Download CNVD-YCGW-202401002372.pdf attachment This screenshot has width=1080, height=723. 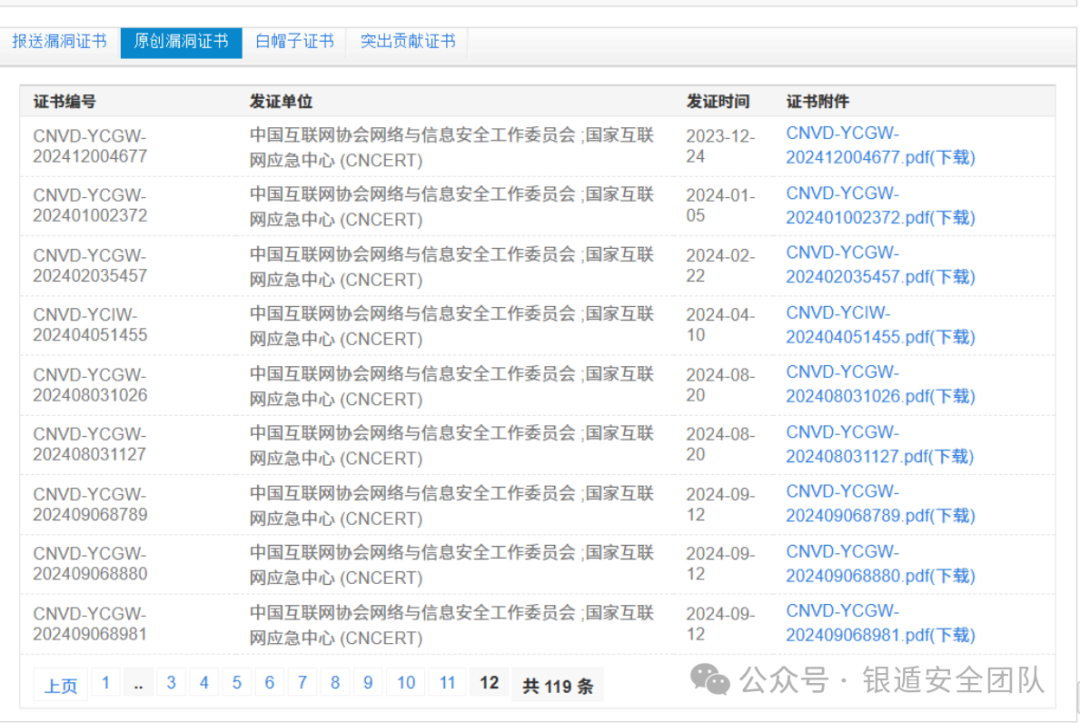(x=880, y=205)
